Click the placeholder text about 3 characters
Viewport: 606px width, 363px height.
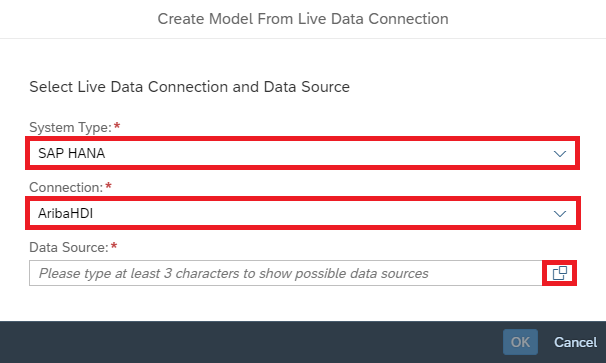[233, 273]
